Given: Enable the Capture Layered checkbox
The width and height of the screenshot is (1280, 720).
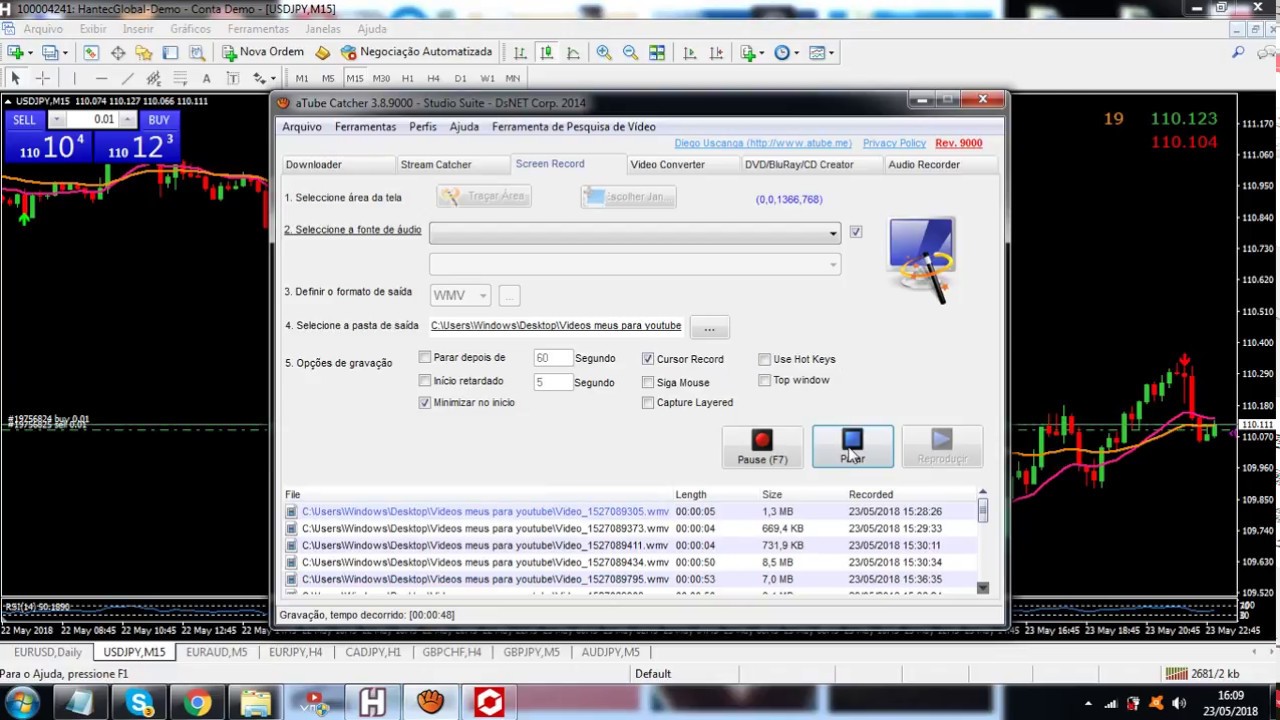Looking at the screenshot, I should pyautogui.click(x=648, y=402).
